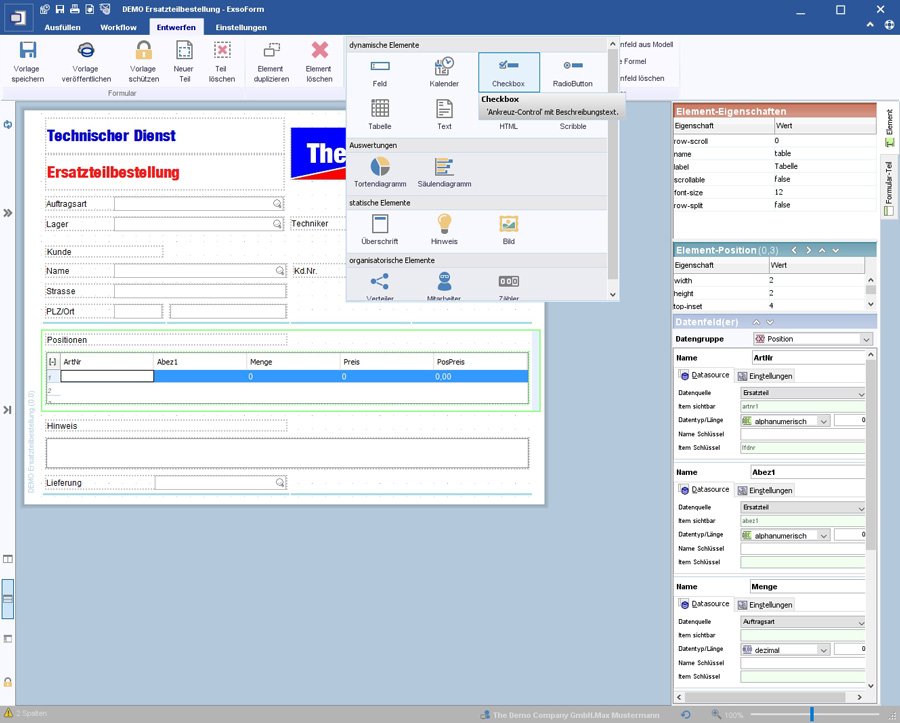Adjust the zoom slider in status bar

pos(812,714)
